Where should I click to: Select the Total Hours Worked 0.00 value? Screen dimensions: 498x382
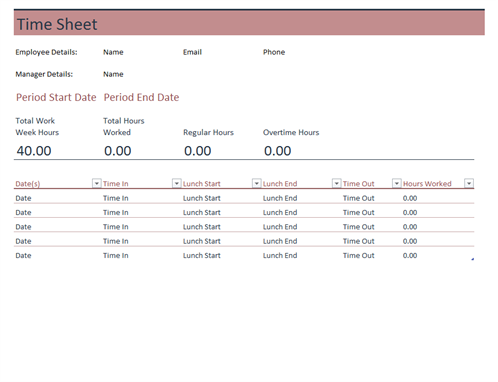click(118, 151)
